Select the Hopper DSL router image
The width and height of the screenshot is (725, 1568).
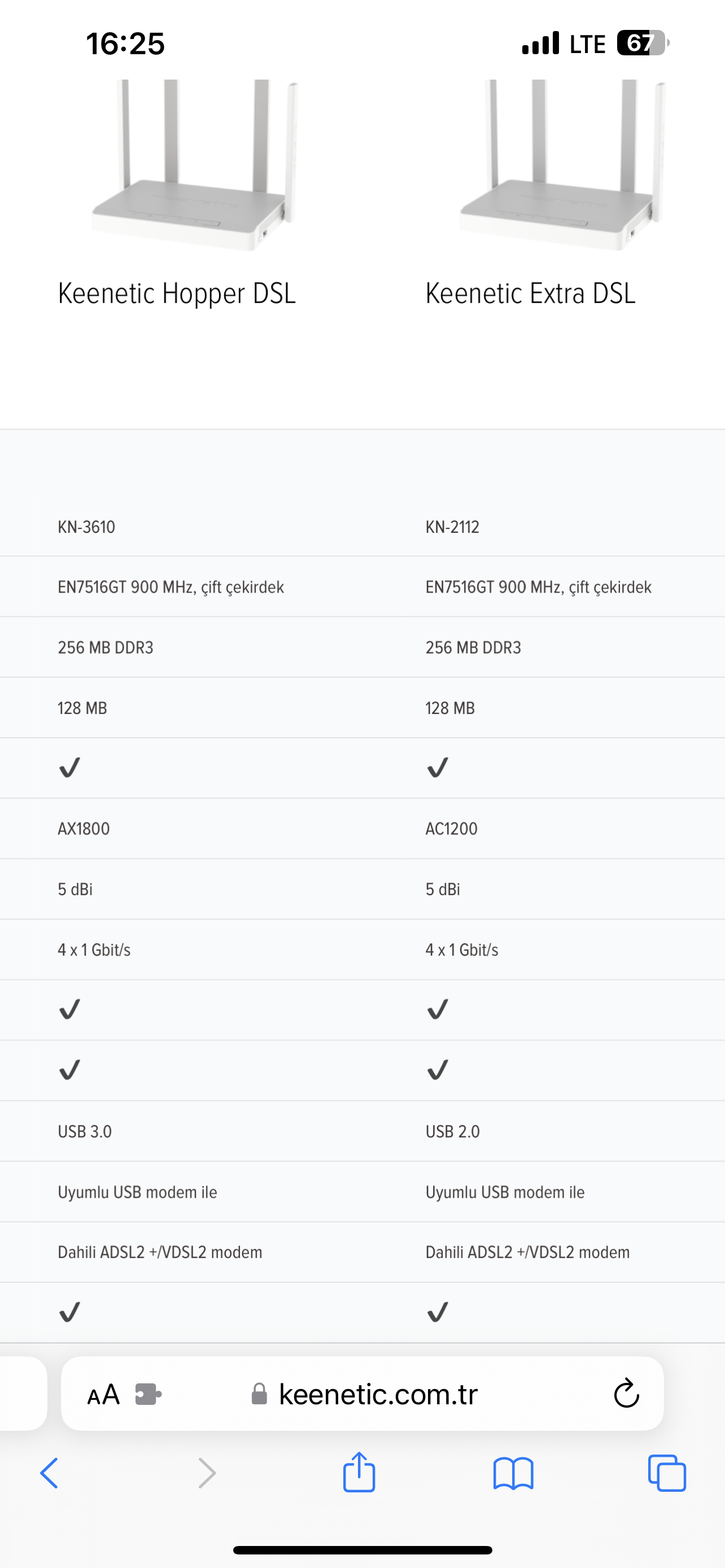(x=194, y=165)
